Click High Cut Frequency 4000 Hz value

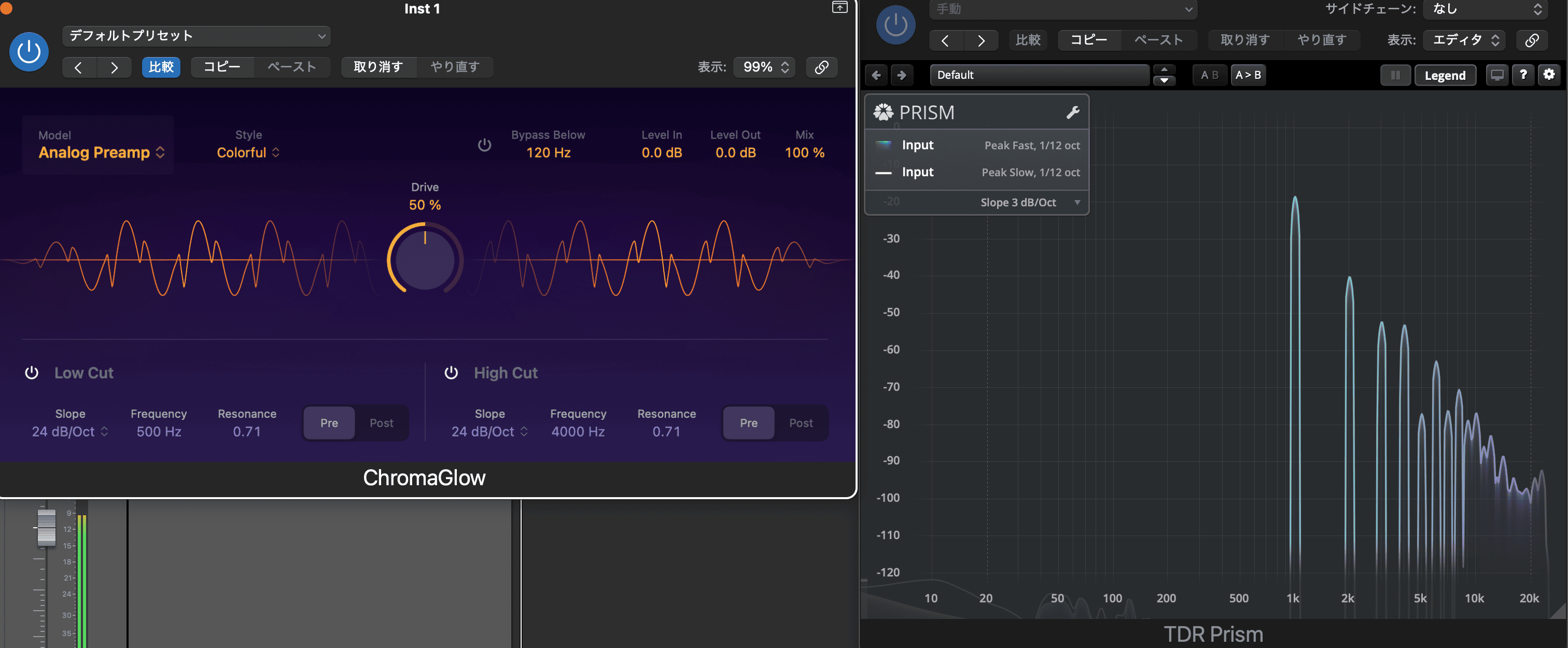[x=578, y=431]
